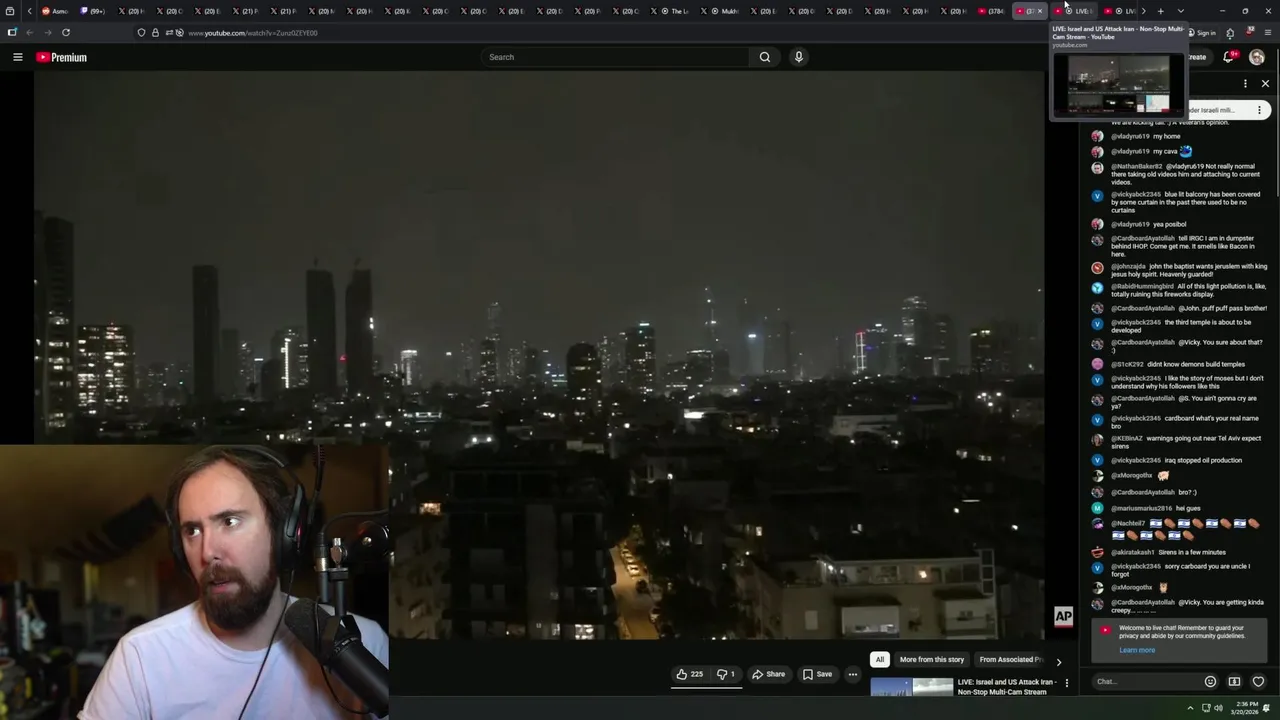1280x720 pixels.
Task: Click the youtube.com address bar URL
Action: click(253, 33)
